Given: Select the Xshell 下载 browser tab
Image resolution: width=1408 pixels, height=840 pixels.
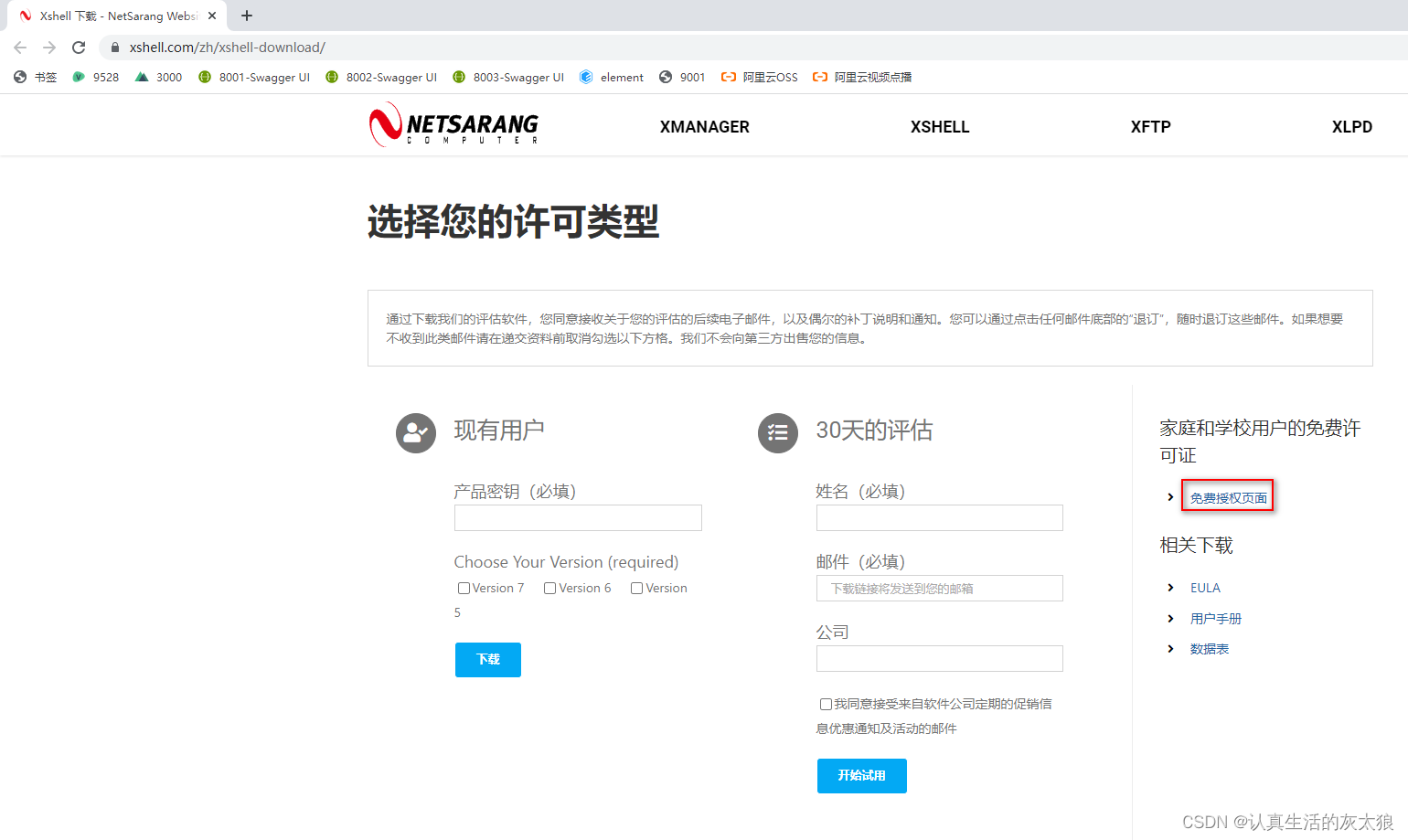Looking at the screenshot, I should pos(117,16).
